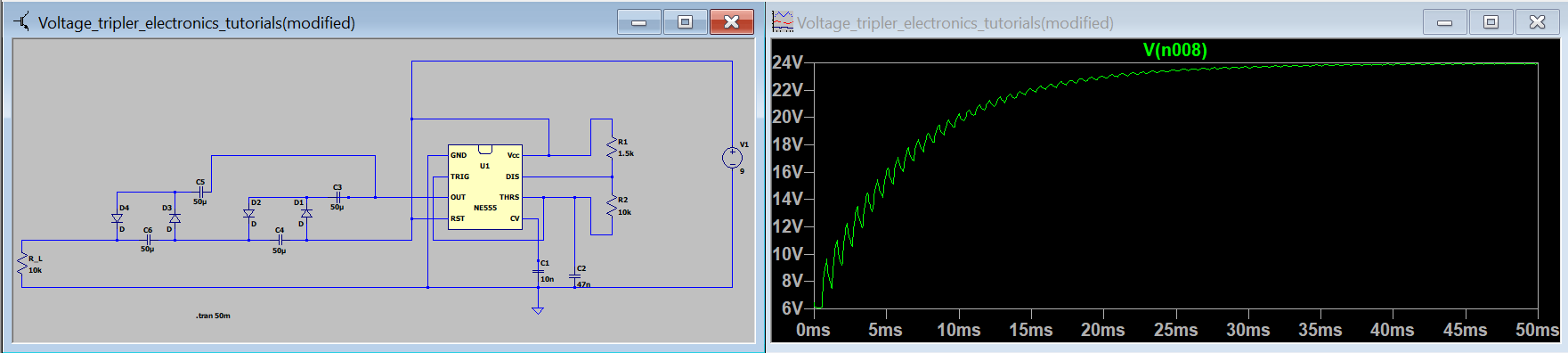
Task: Minimize the schematic window
Action: (x=639, y=22)
